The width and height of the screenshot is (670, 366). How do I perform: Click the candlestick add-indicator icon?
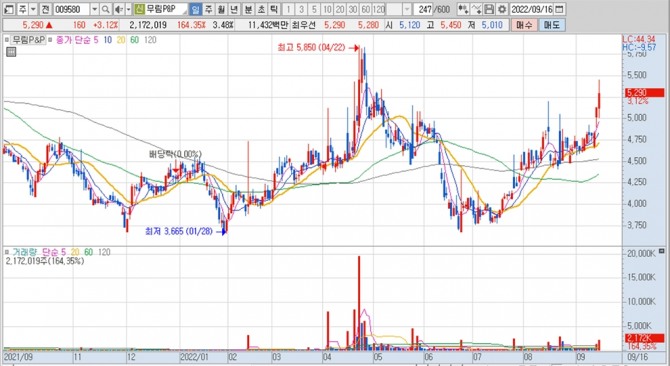click(x=463, y=9)
